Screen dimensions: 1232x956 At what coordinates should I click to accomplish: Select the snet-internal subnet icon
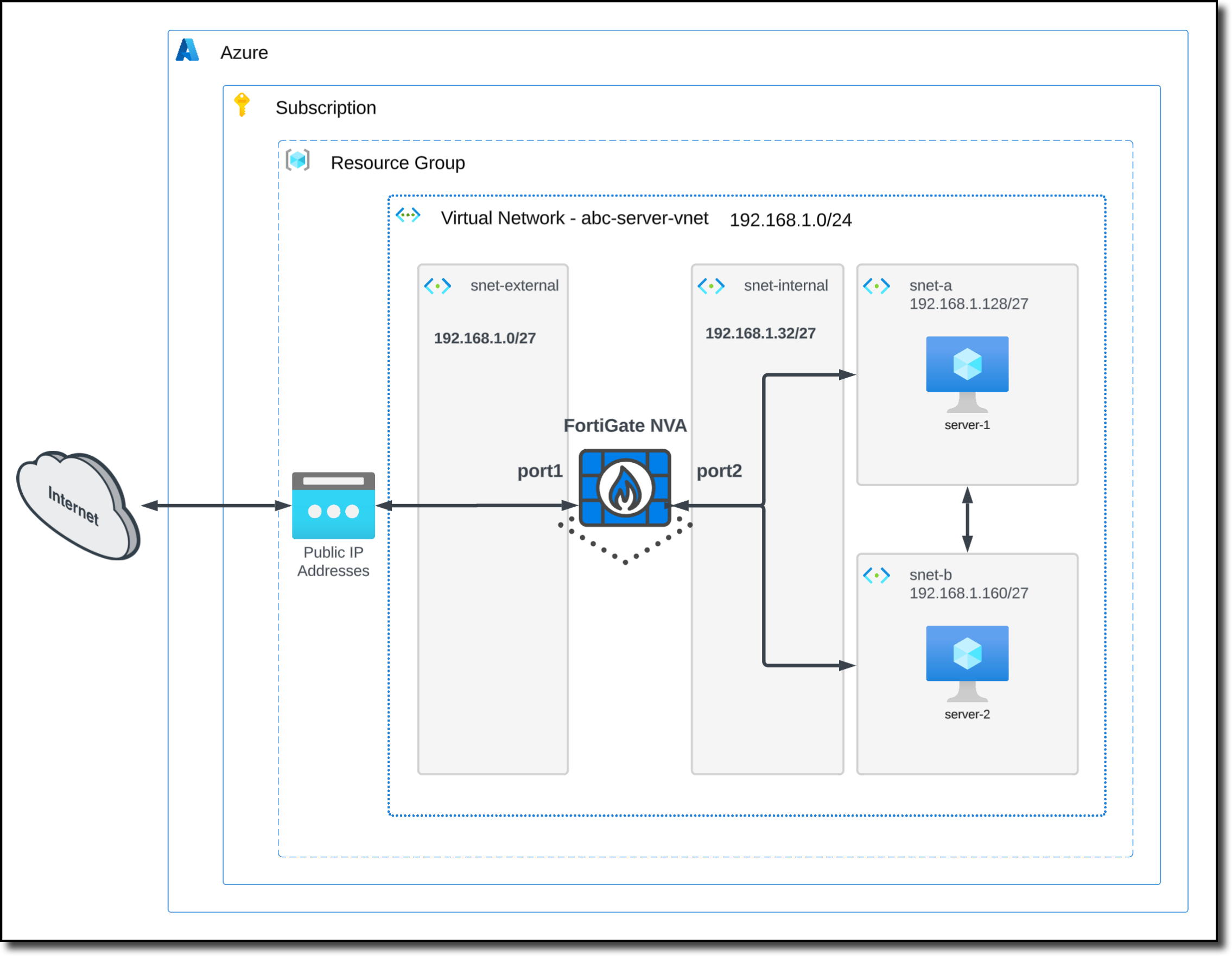(713, 286)
